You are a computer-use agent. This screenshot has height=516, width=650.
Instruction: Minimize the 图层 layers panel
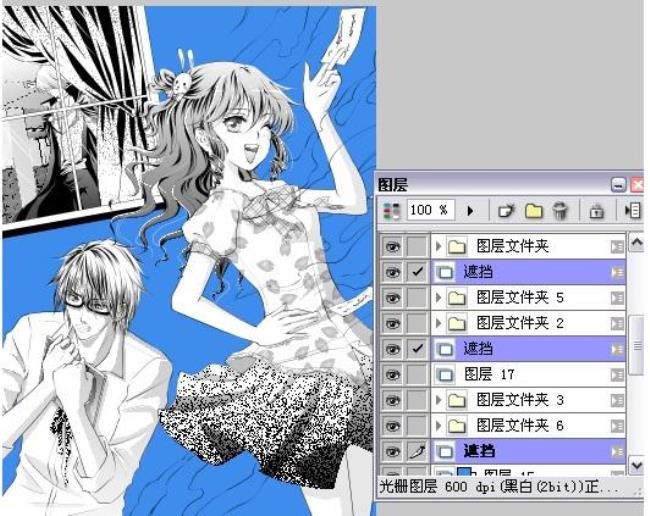click(618, 184)
